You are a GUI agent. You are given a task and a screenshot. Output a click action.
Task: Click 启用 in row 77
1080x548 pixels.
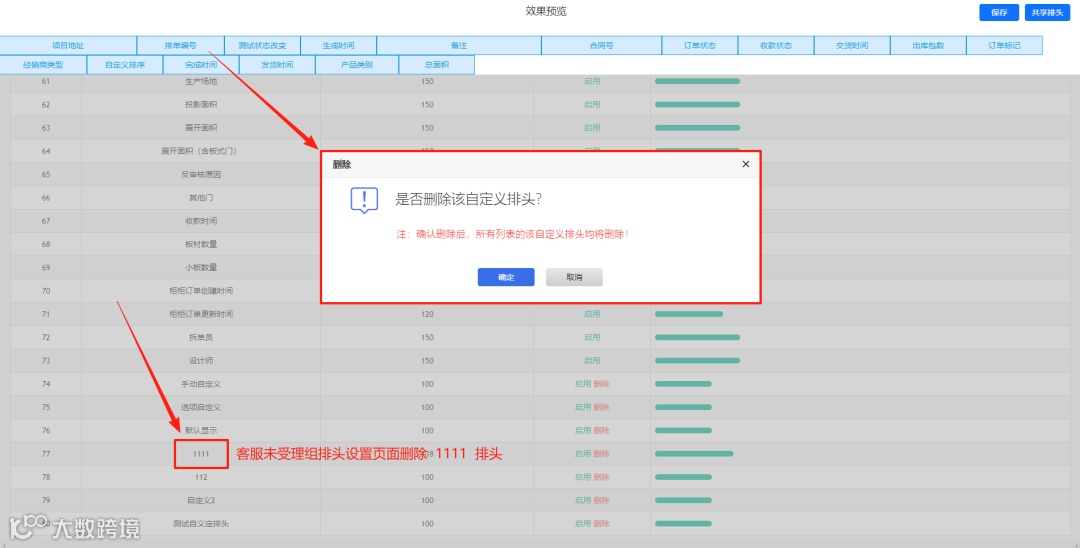coord(583,454)
